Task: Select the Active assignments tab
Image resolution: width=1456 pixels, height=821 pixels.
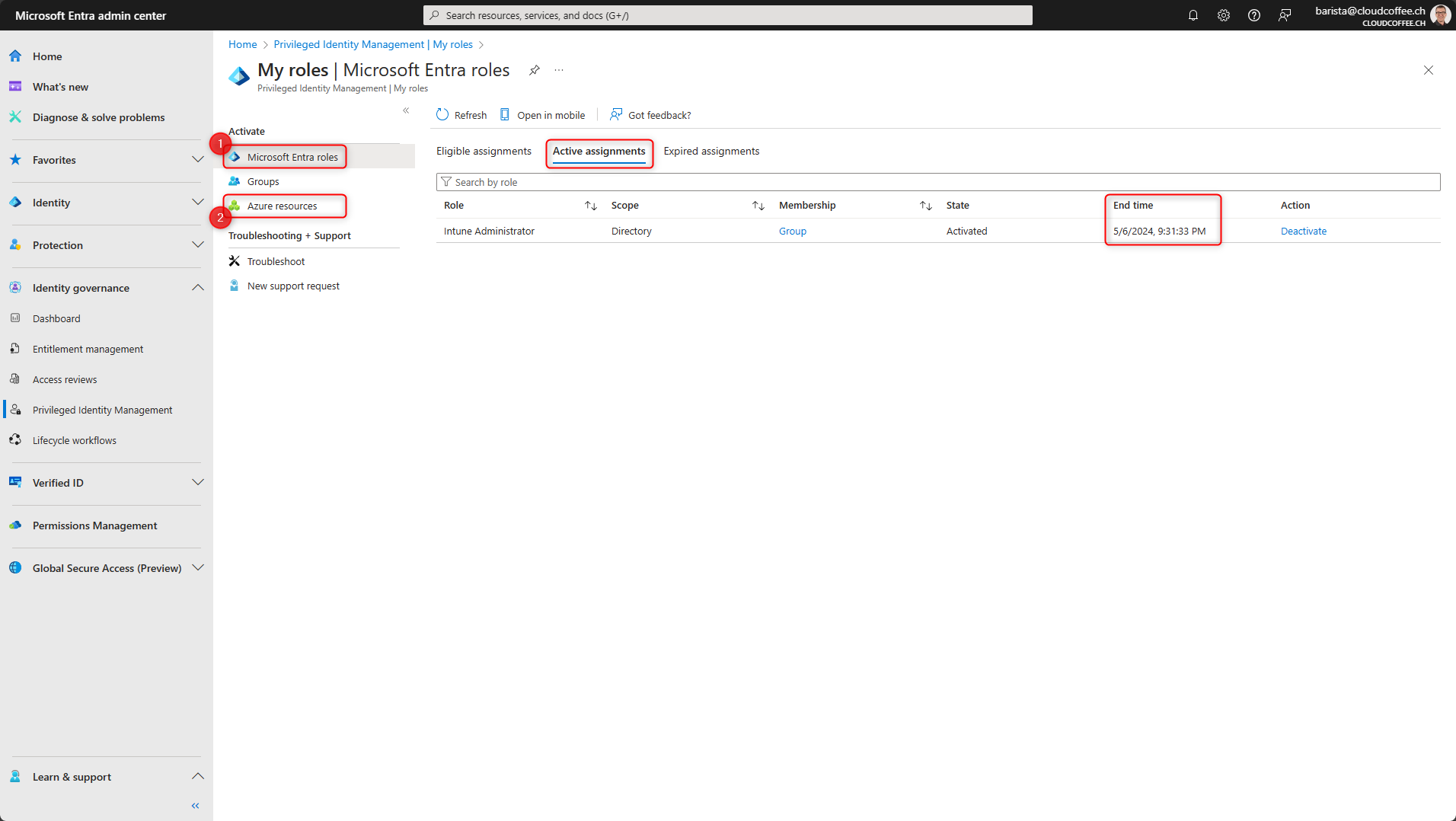Action: click(x=599, y=152)
